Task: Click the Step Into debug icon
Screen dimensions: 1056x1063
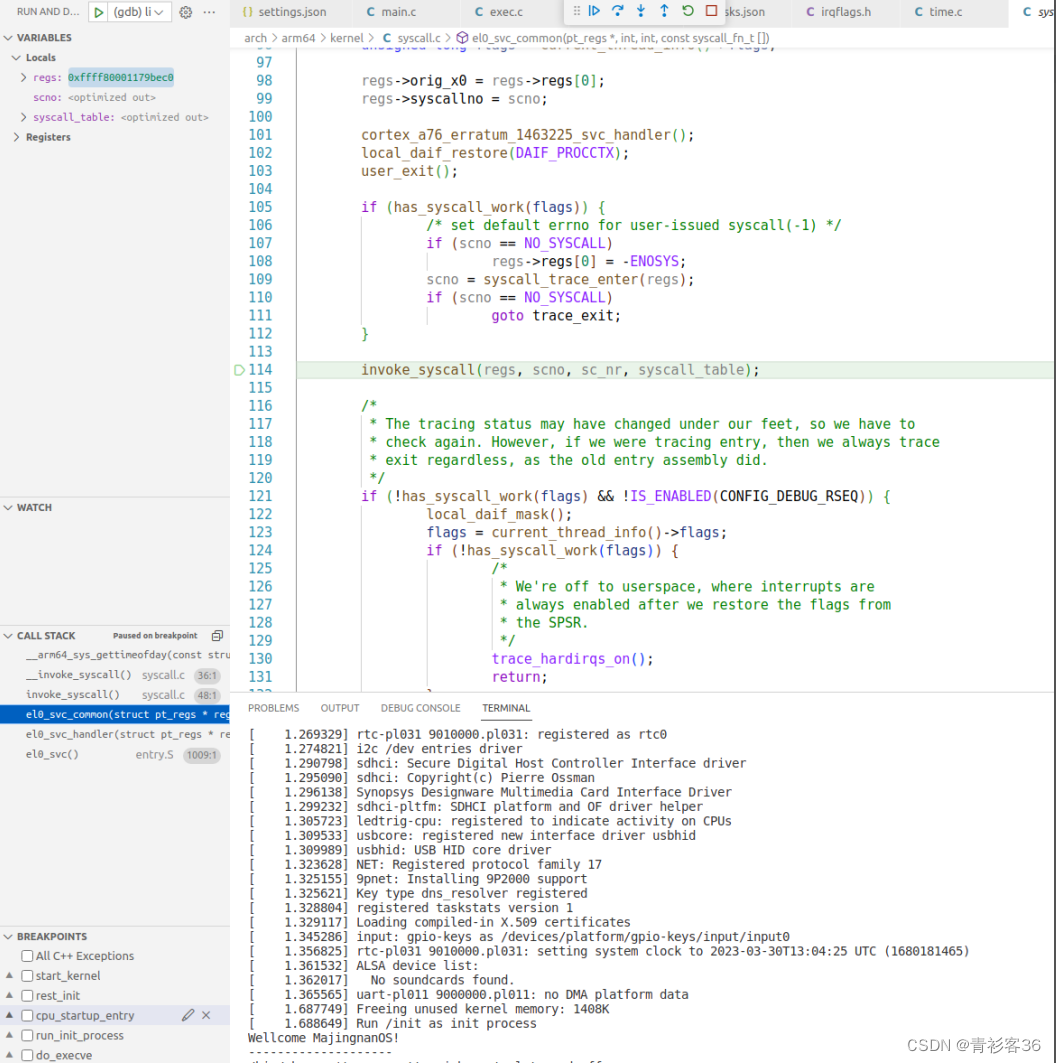Action: point(641,11)
